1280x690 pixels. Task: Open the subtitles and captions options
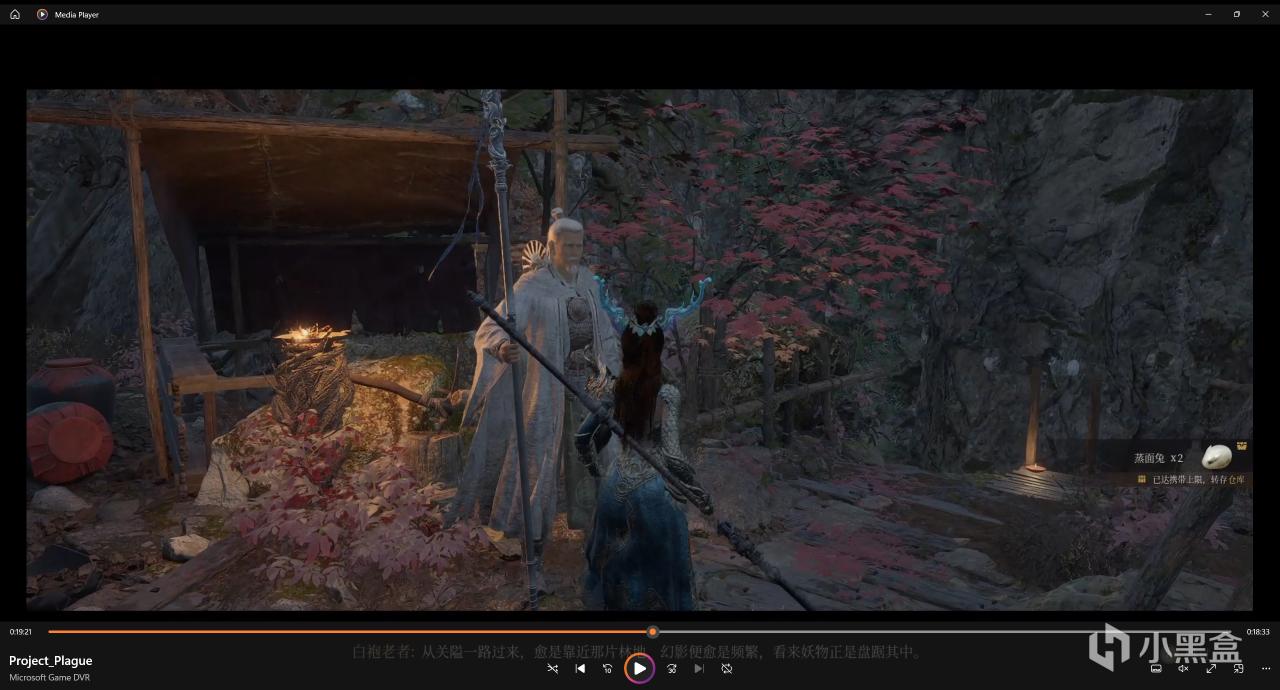pos(1156,668)
